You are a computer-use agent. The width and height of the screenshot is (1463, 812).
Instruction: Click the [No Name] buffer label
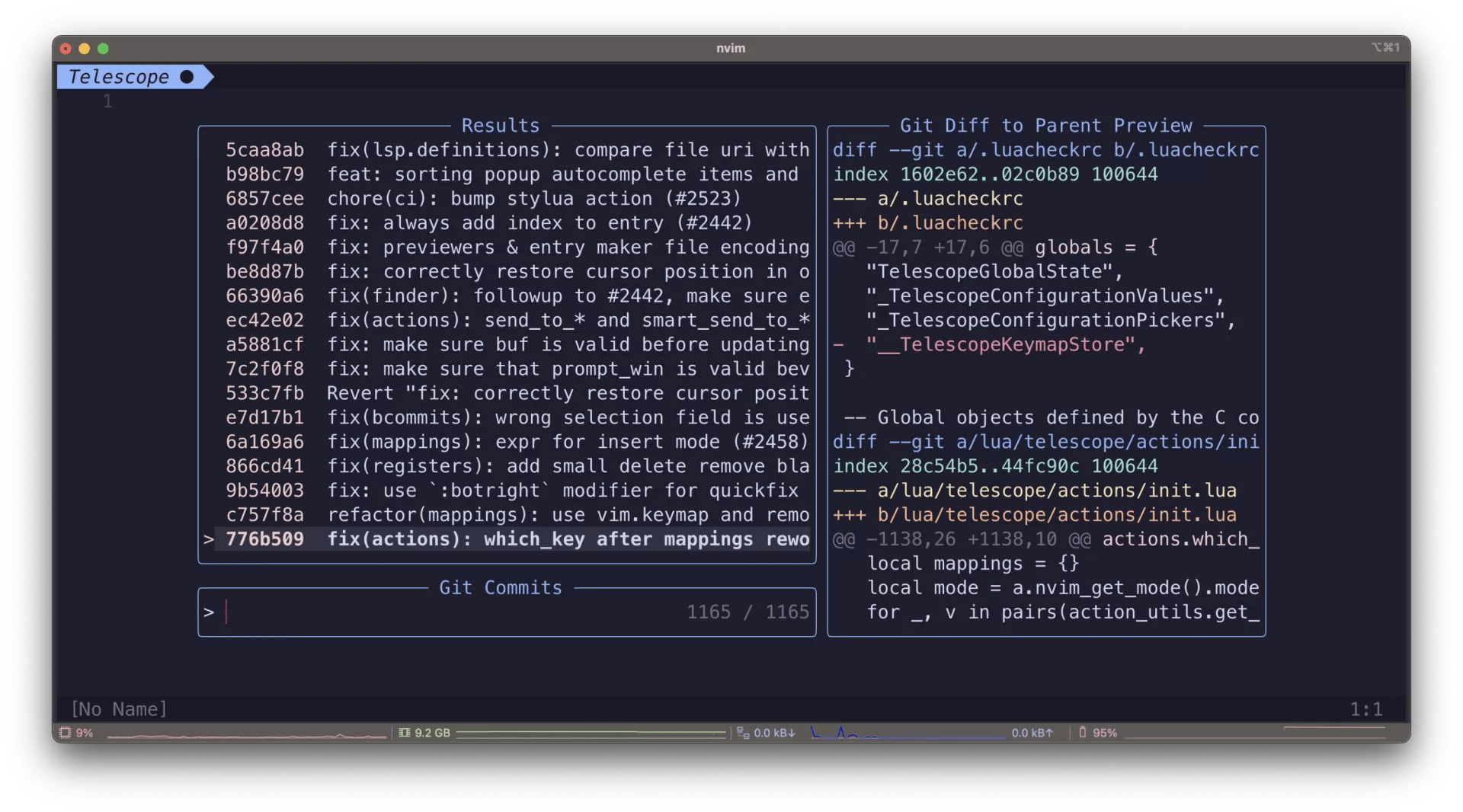118,709
